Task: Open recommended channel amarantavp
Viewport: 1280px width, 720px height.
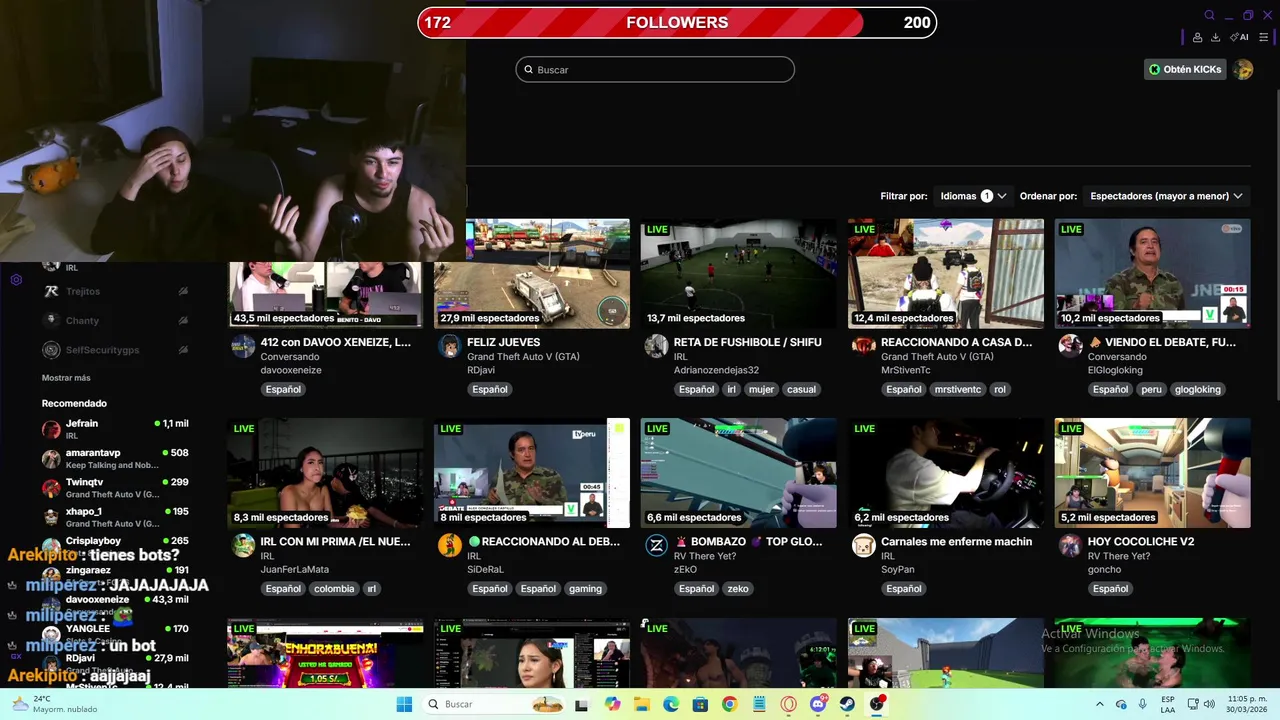Action: 115,458
